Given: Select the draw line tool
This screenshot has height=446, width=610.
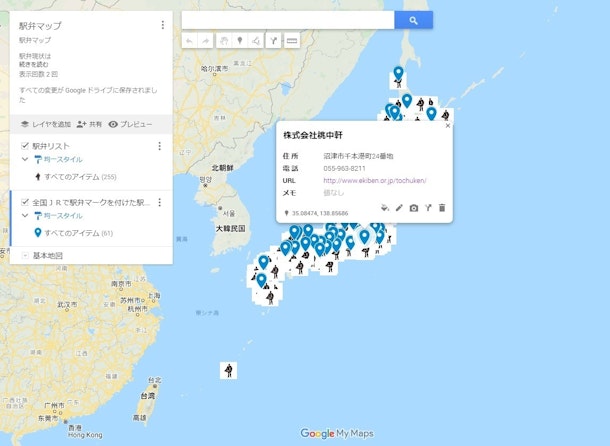Looking at the screenshot, I should pyautogui.click(x=257, y=40).
